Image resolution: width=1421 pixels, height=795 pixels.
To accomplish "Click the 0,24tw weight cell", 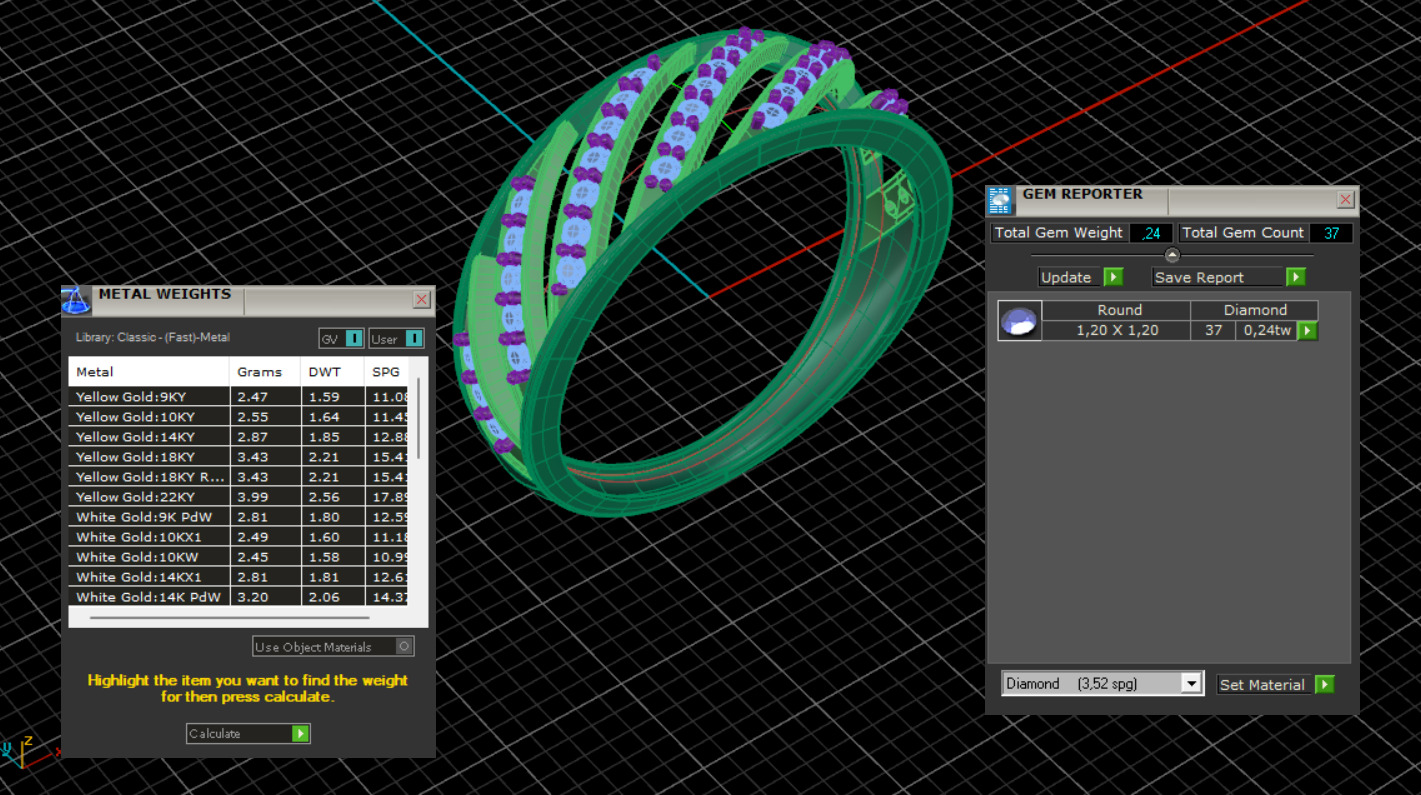I will [x=1267, y=331].
